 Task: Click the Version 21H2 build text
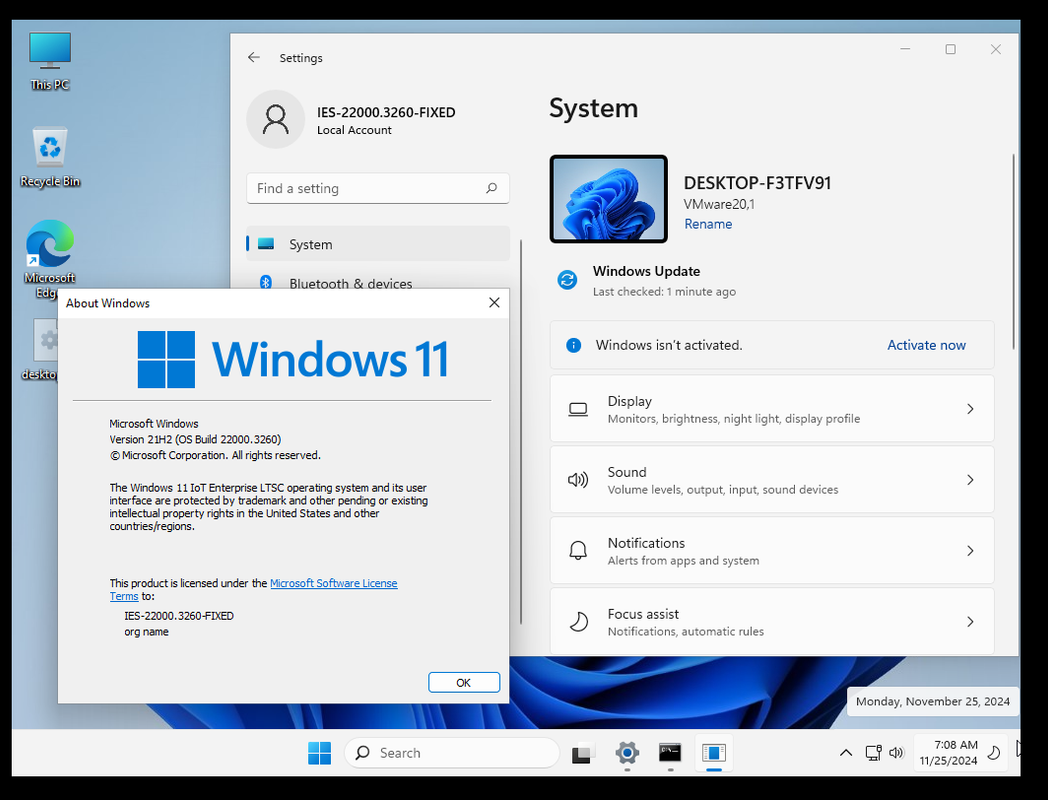click(x=195, y=439)
